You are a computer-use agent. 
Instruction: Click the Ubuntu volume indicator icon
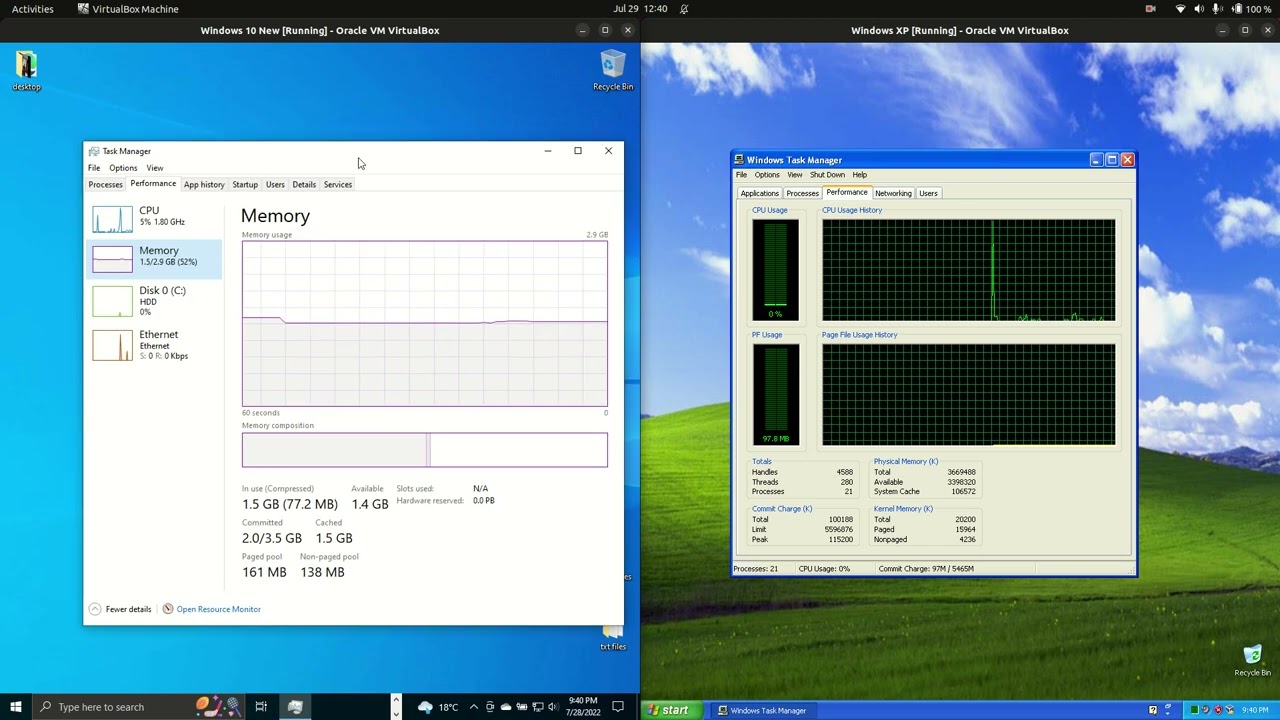[x=1199, y=9]
